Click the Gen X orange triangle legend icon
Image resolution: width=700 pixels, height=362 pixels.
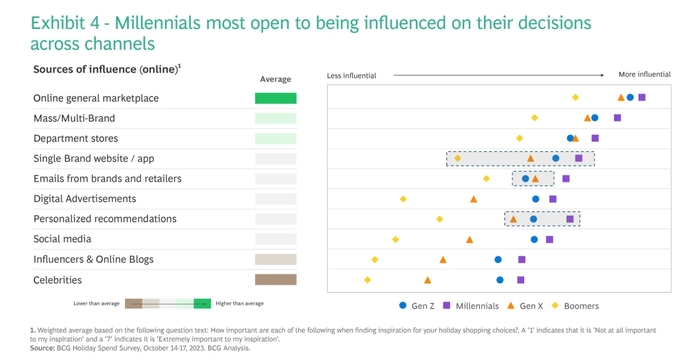coord(511,305)
